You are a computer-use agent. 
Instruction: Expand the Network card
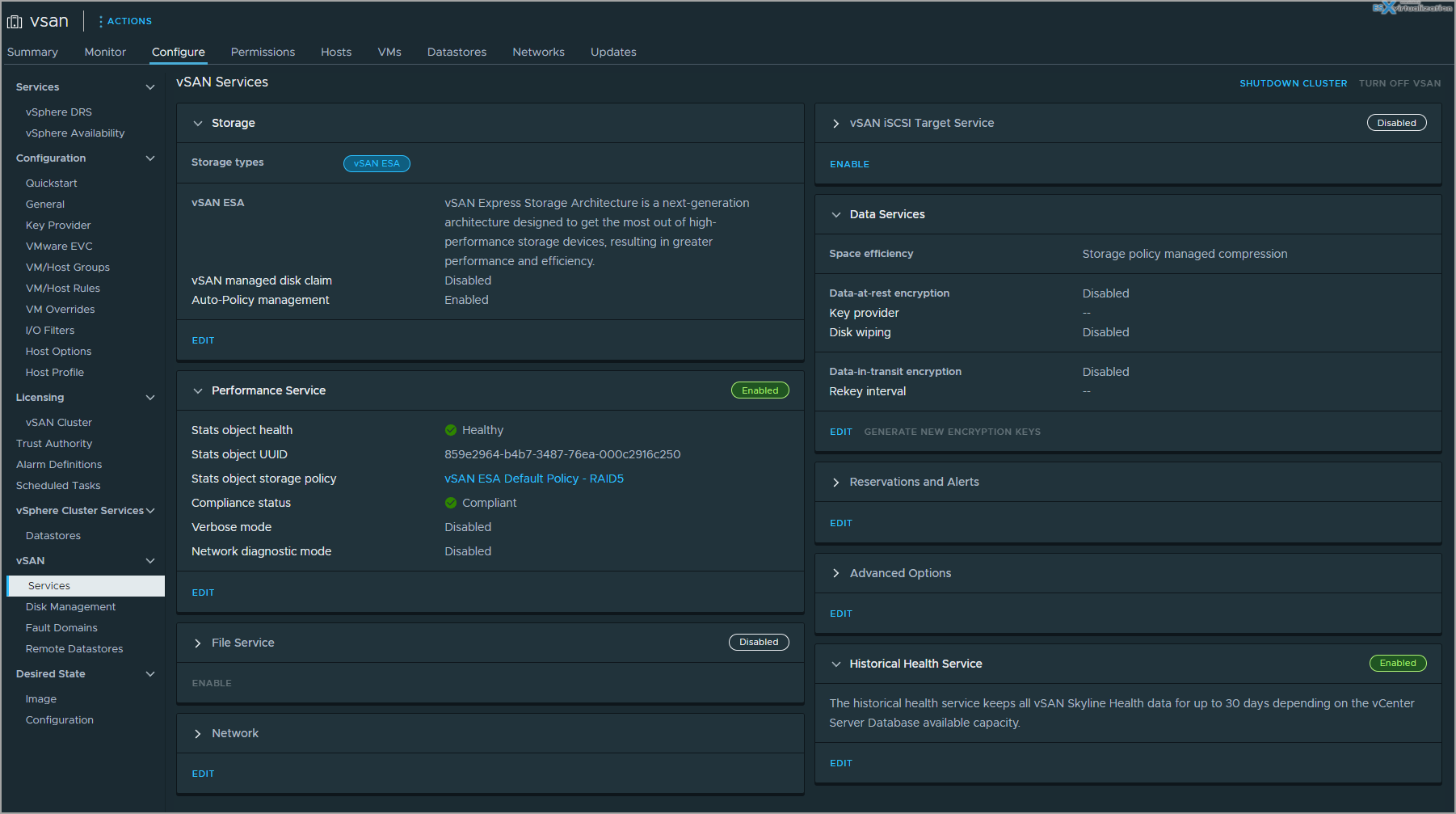(198, 734)
